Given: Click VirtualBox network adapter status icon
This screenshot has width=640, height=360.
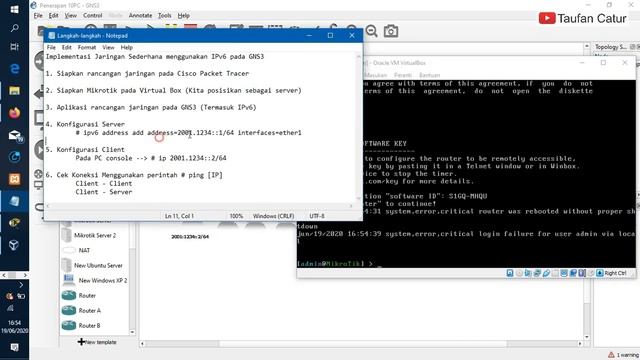Looking at the screenshot, I should click(537, 273).
